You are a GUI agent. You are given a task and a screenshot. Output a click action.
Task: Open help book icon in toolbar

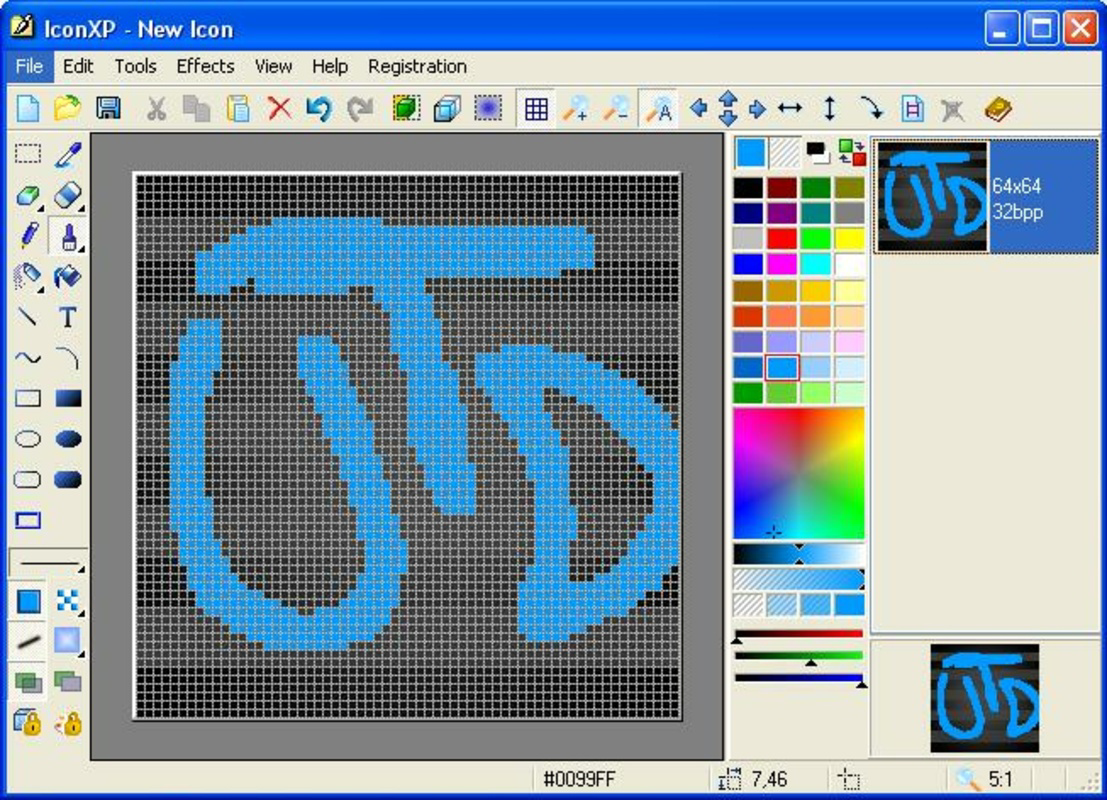coord(998,109)
